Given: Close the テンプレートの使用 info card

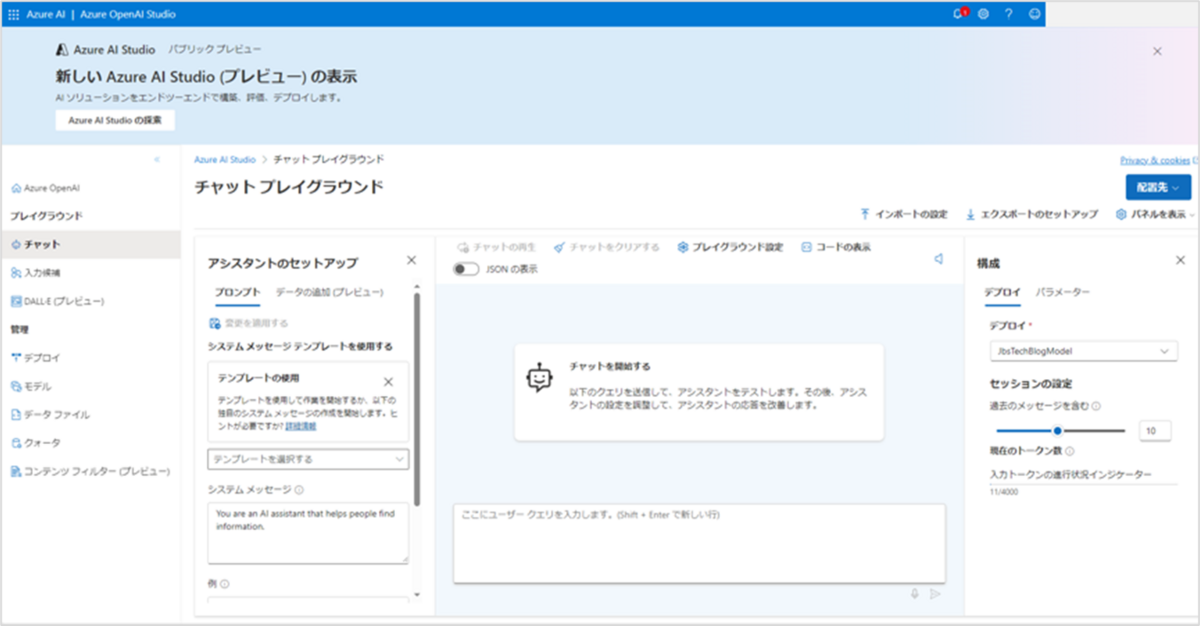Looking at the screenshot, I should [x=388, y=381].
